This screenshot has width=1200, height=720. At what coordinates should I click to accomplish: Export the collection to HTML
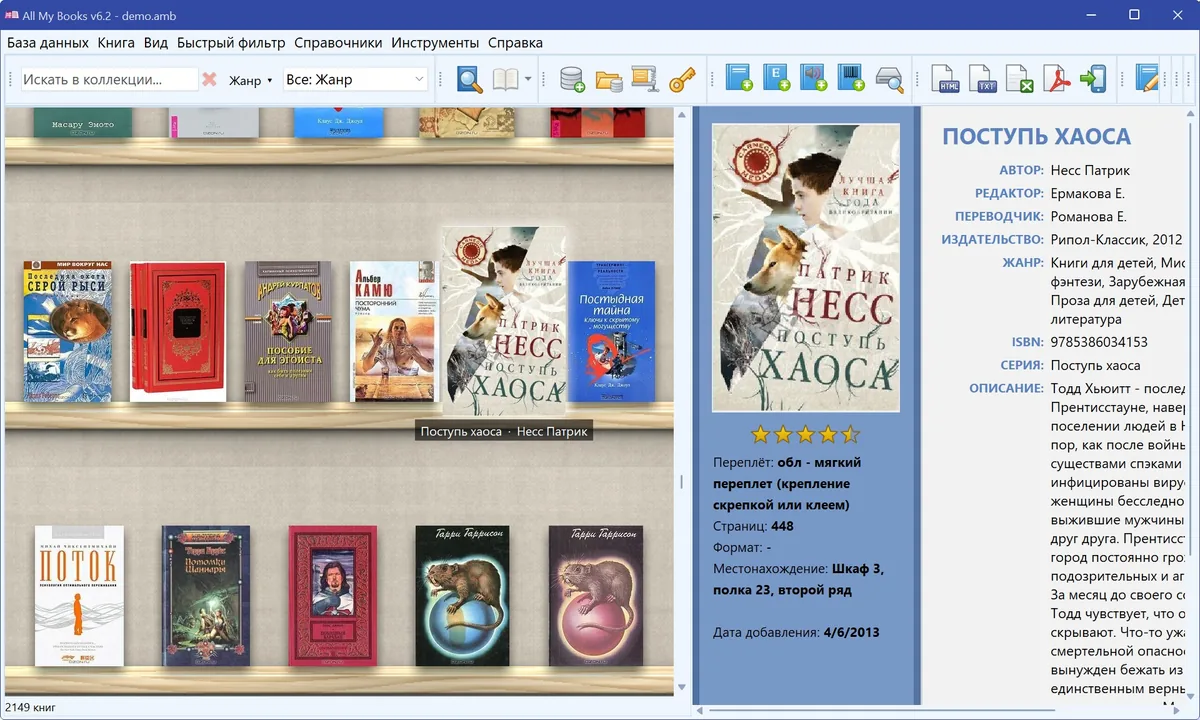pyautogui.click(x=946, y=79)
